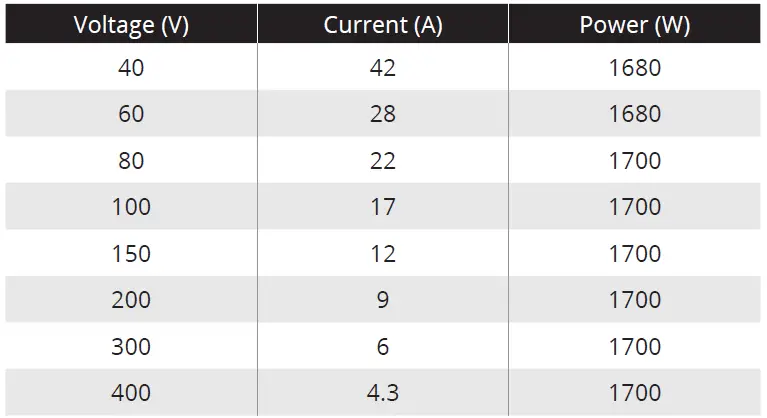Screen dimensions: 767x418
Task: Select the 100 voltage cell
Action: coord(131,207)
